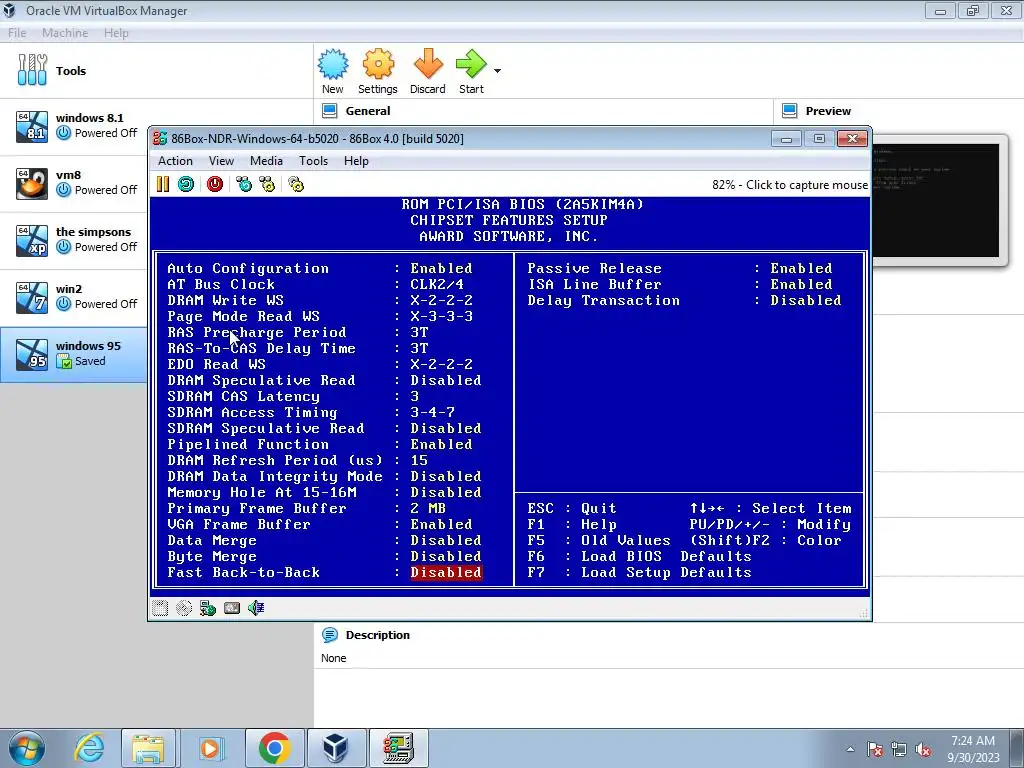Click the ISA Line Buffer label
The width and height of the screenshot is (1024, 768).
point(594,284)
